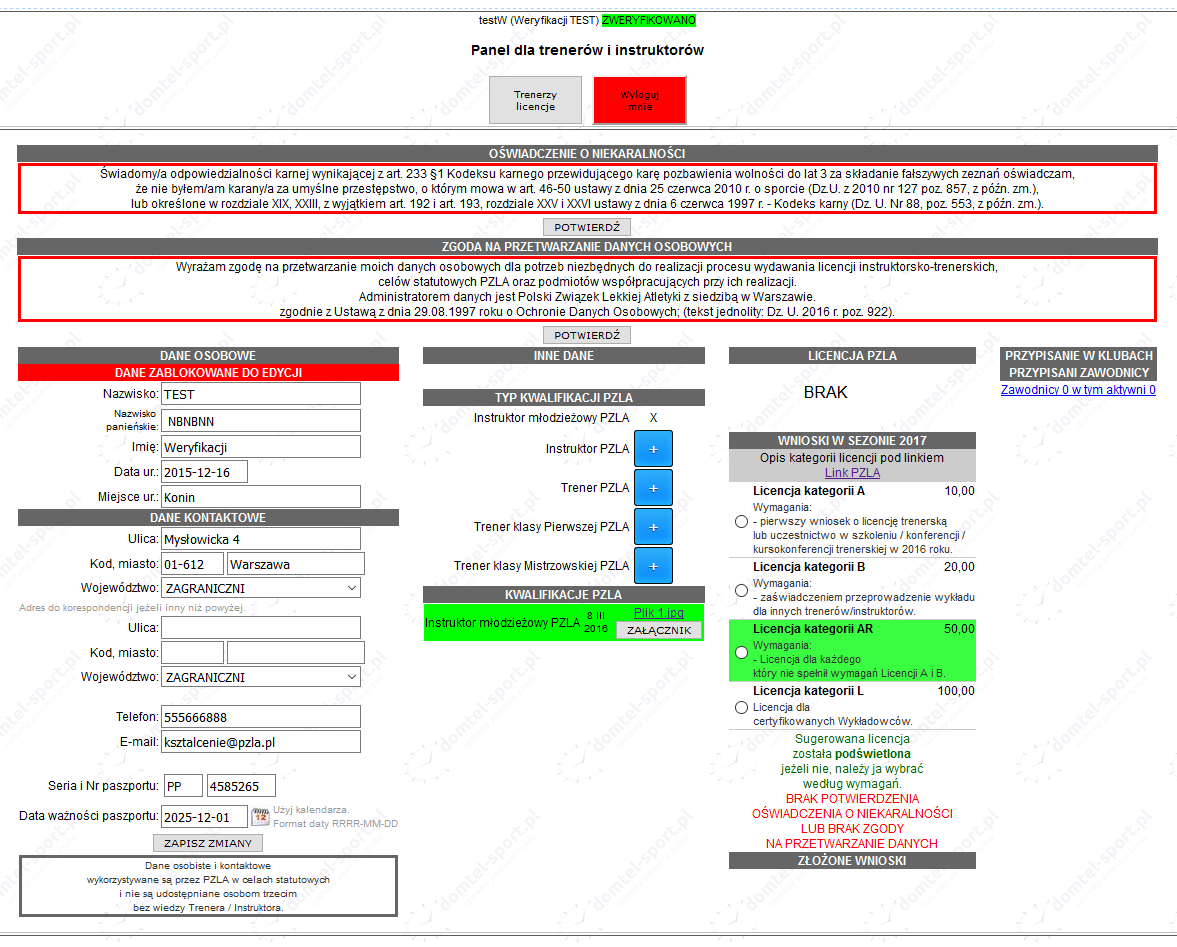
Task: Click the empty correspondence city field
Action: pyautogui.click(x=296, y=652)
